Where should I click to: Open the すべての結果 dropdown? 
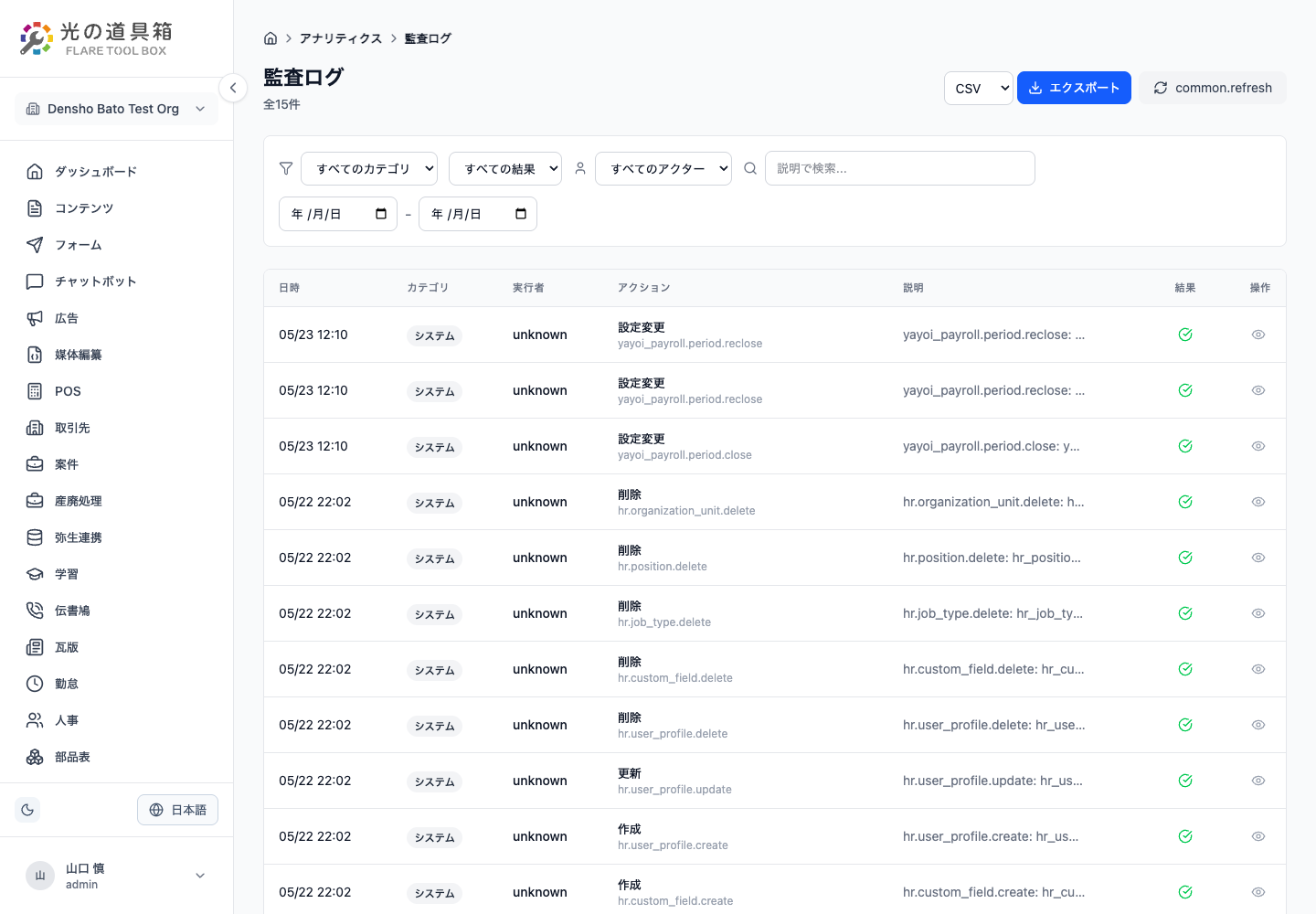pyautogui.click(x=505, y=168)
